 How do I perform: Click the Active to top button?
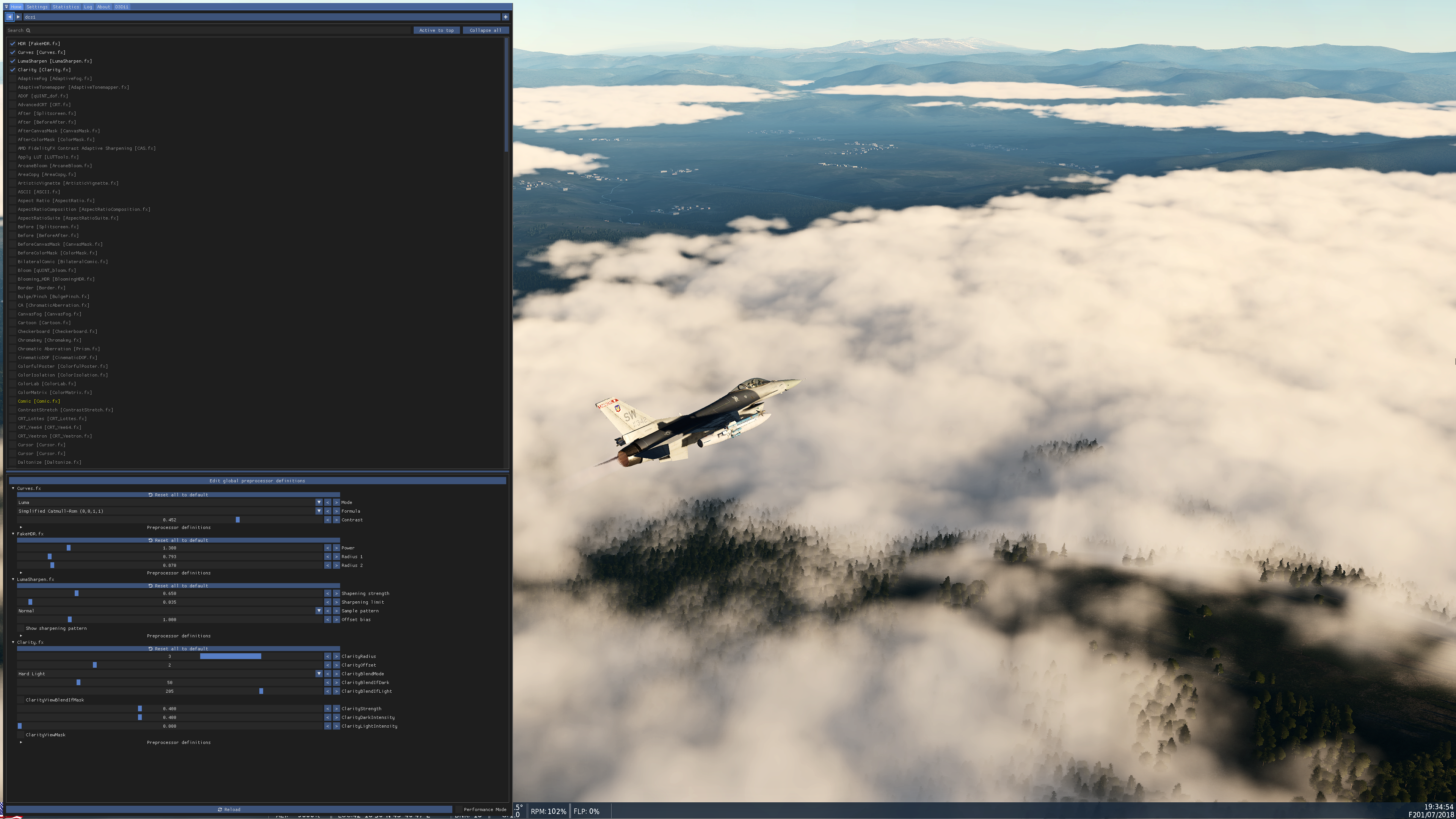coord(436,30)
